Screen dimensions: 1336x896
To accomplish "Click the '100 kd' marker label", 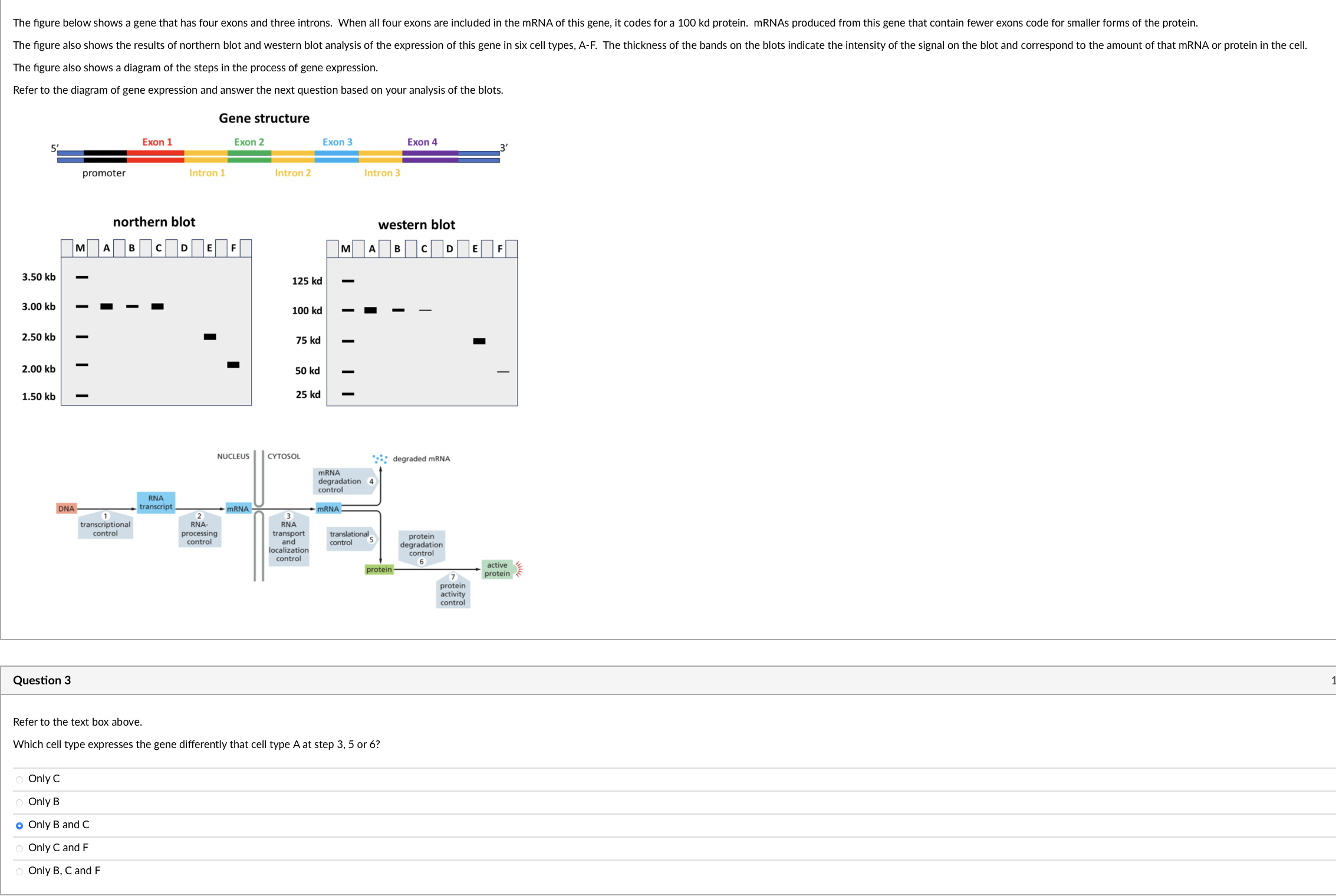I will click(307, 311).
